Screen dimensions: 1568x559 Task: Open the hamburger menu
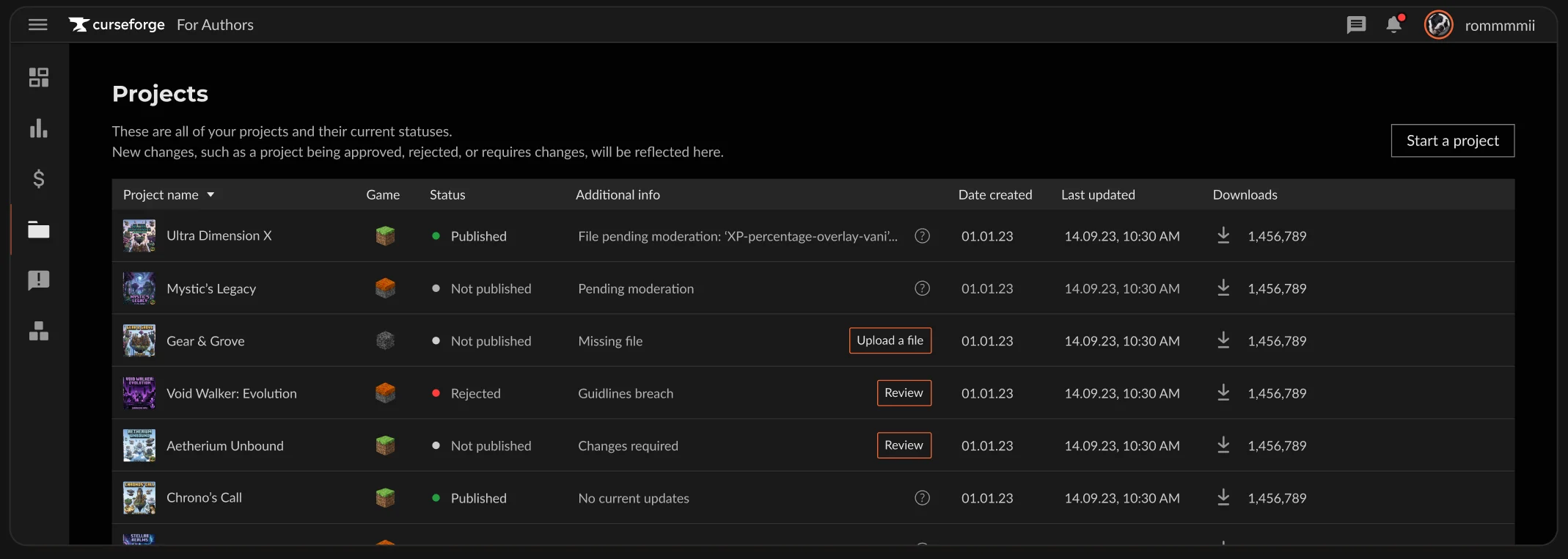pyautogui.click(x=38, y=25)
